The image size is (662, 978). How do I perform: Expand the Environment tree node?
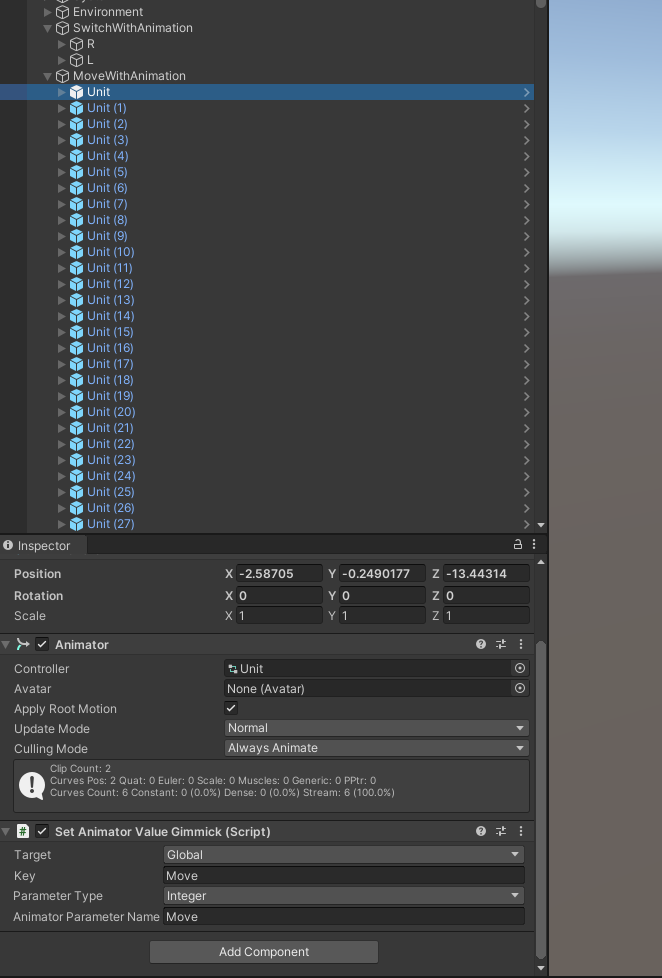click(x=47, y=12)
